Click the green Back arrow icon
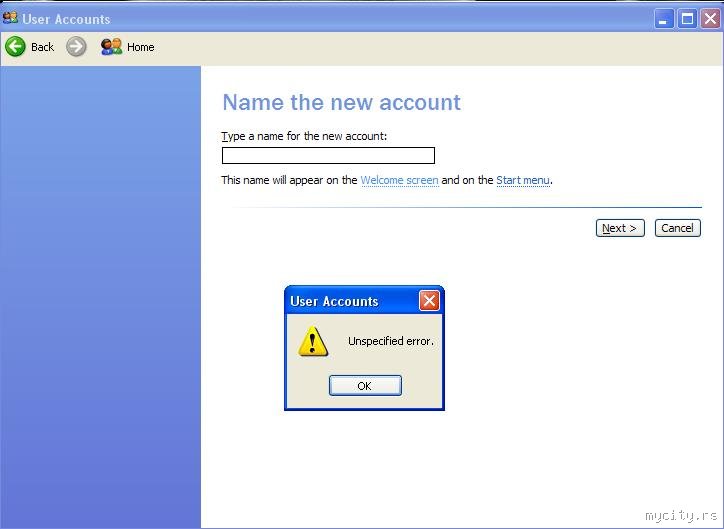 (15, 47)
